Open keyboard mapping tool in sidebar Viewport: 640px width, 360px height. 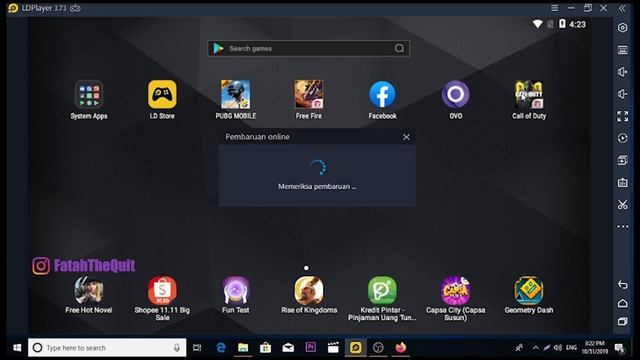[x=622, y=50]
